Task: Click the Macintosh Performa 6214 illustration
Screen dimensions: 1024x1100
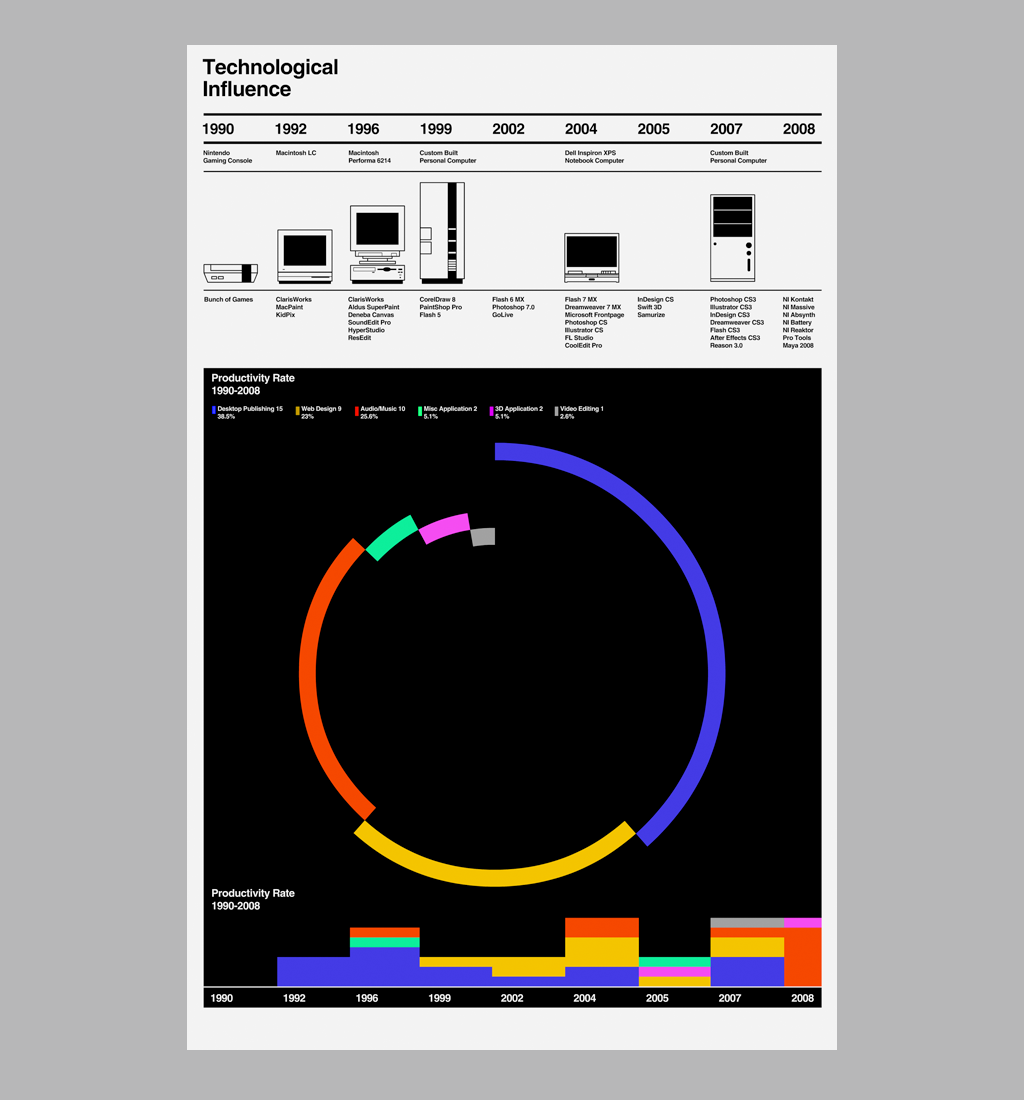Action: coord(377,244)
